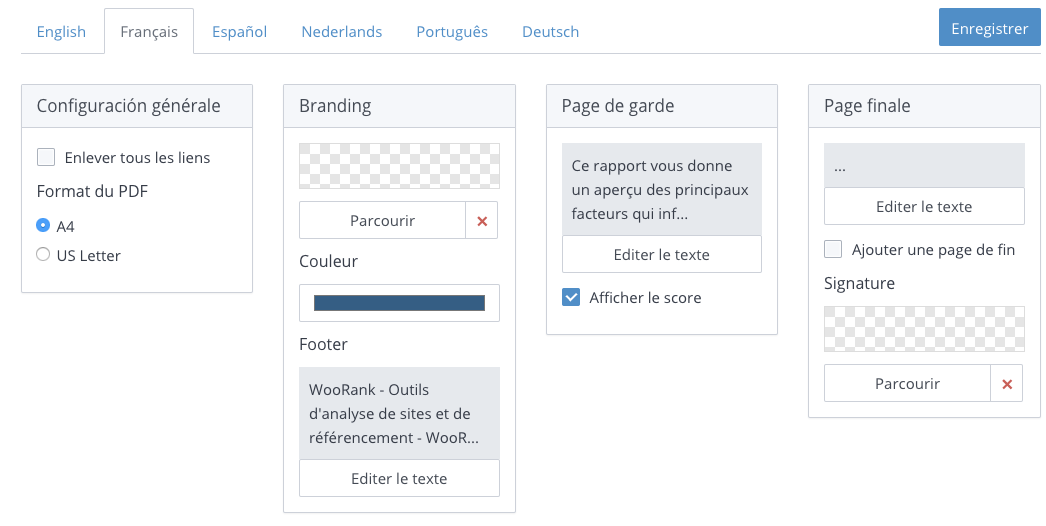Viewport: 1046px width, 526px height.
Task: Edit the Footer text
Action: coord(399,479)
